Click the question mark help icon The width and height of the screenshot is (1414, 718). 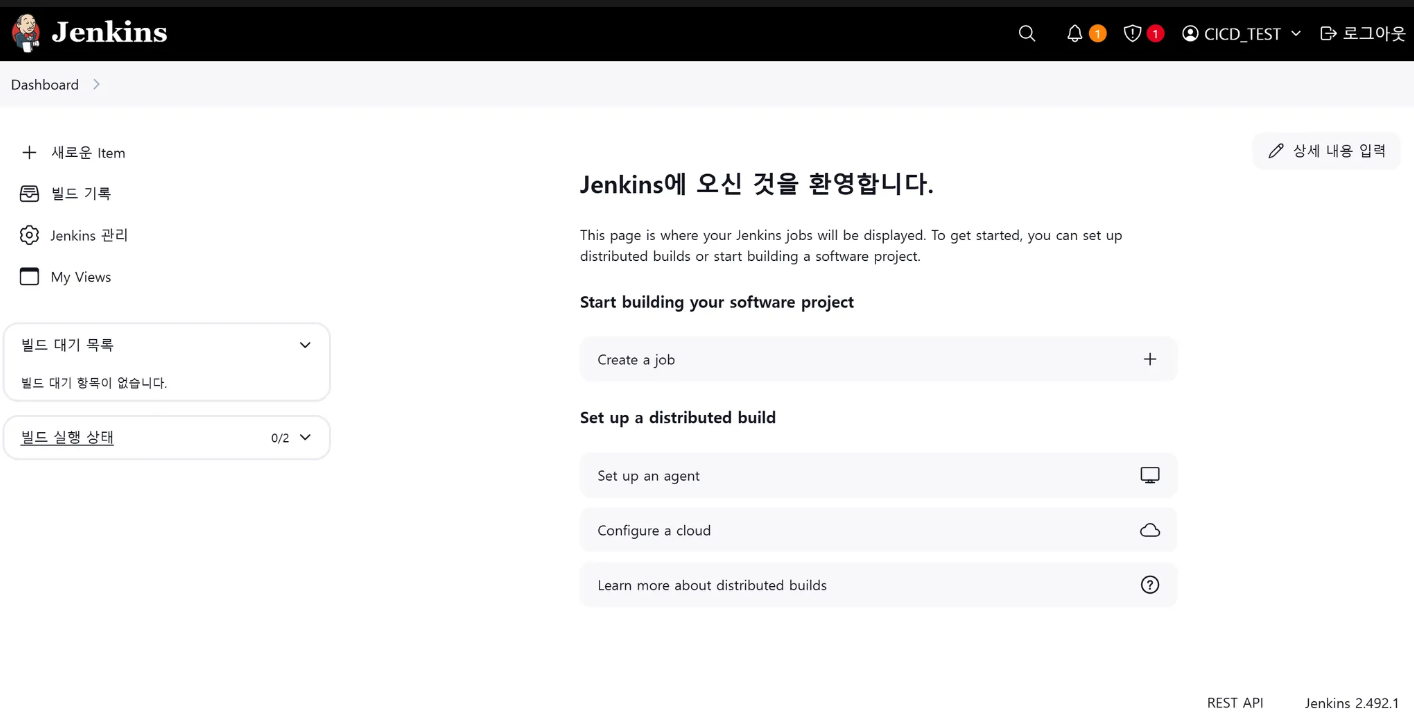coord(1150,585)
